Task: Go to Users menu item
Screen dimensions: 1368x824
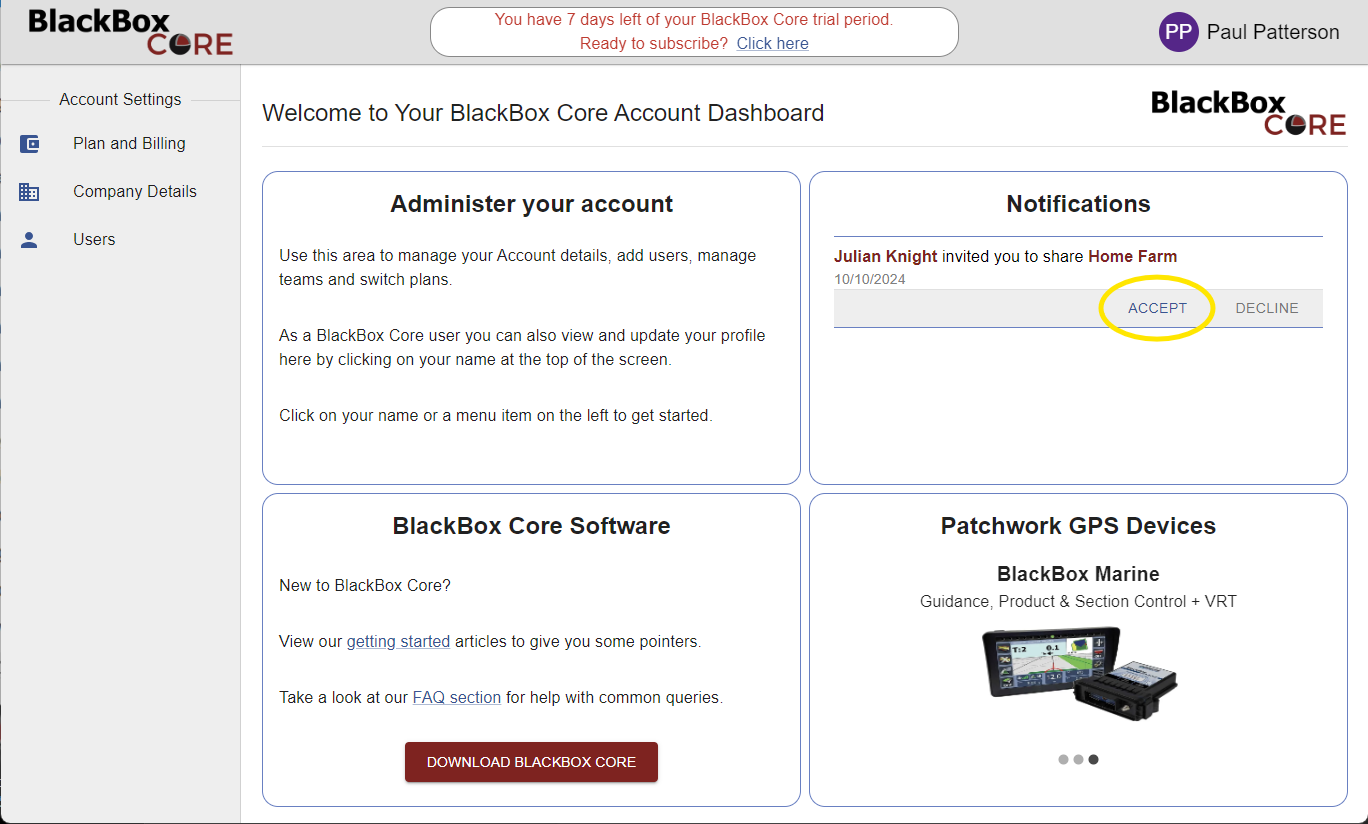Action: [x=94, y=240]
